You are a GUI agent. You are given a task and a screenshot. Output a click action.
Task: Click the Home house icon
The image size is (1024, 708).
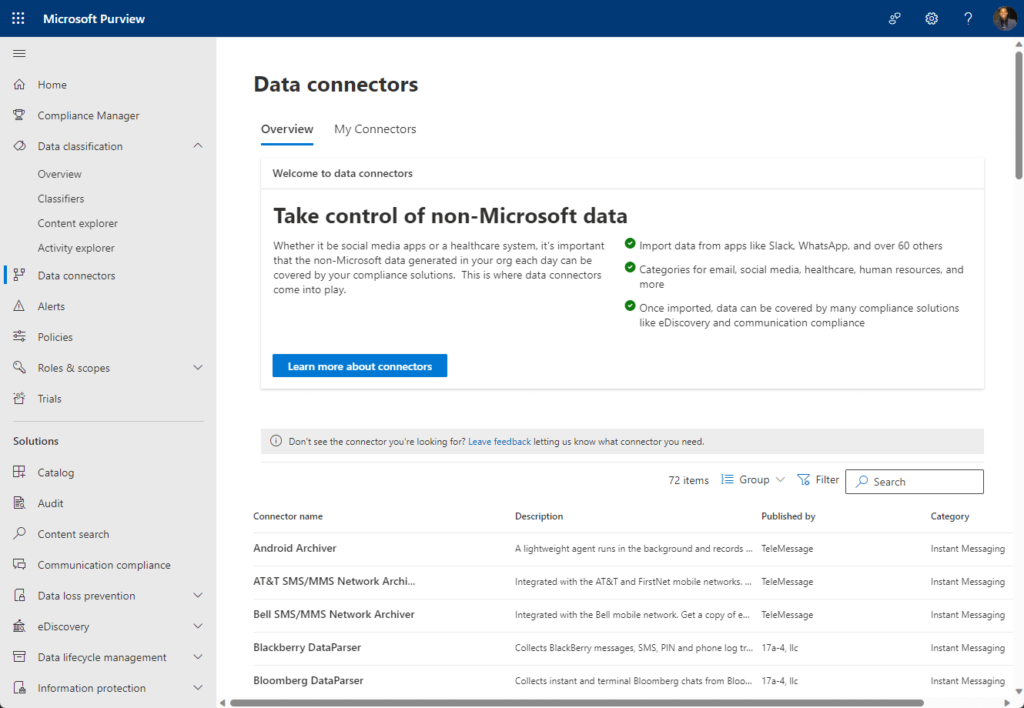pos(20,84)
